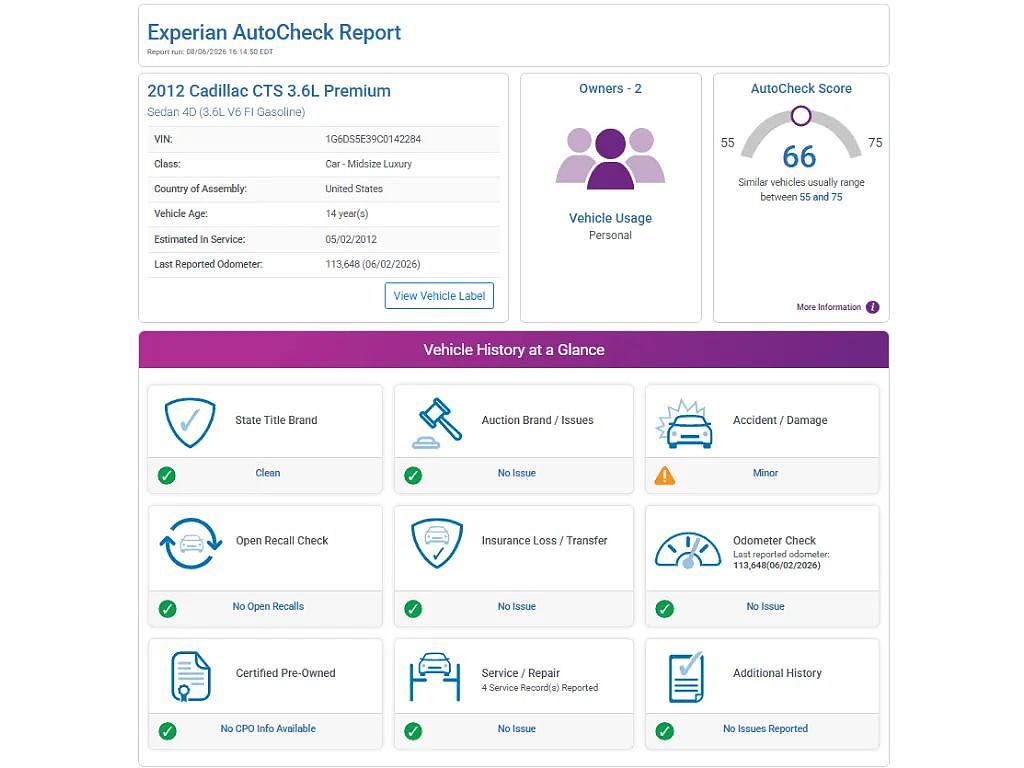
Task: Click the Insurance Loss shield car icon
Action: 437,543
